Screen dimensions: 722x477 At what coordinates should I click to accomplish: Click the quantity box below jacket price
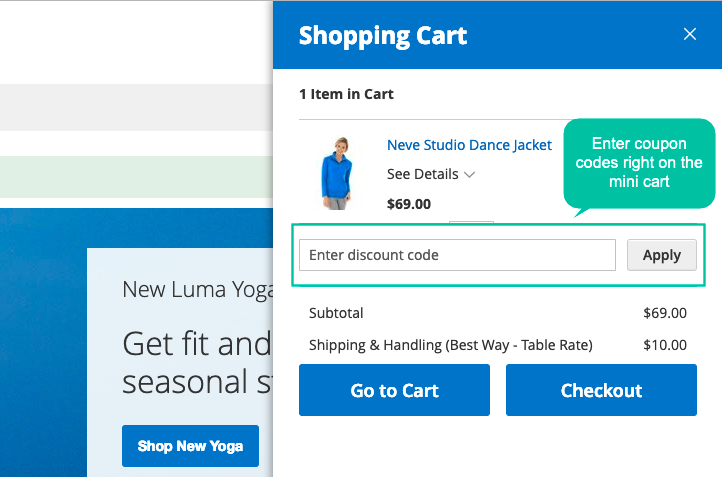pos(471,222)
